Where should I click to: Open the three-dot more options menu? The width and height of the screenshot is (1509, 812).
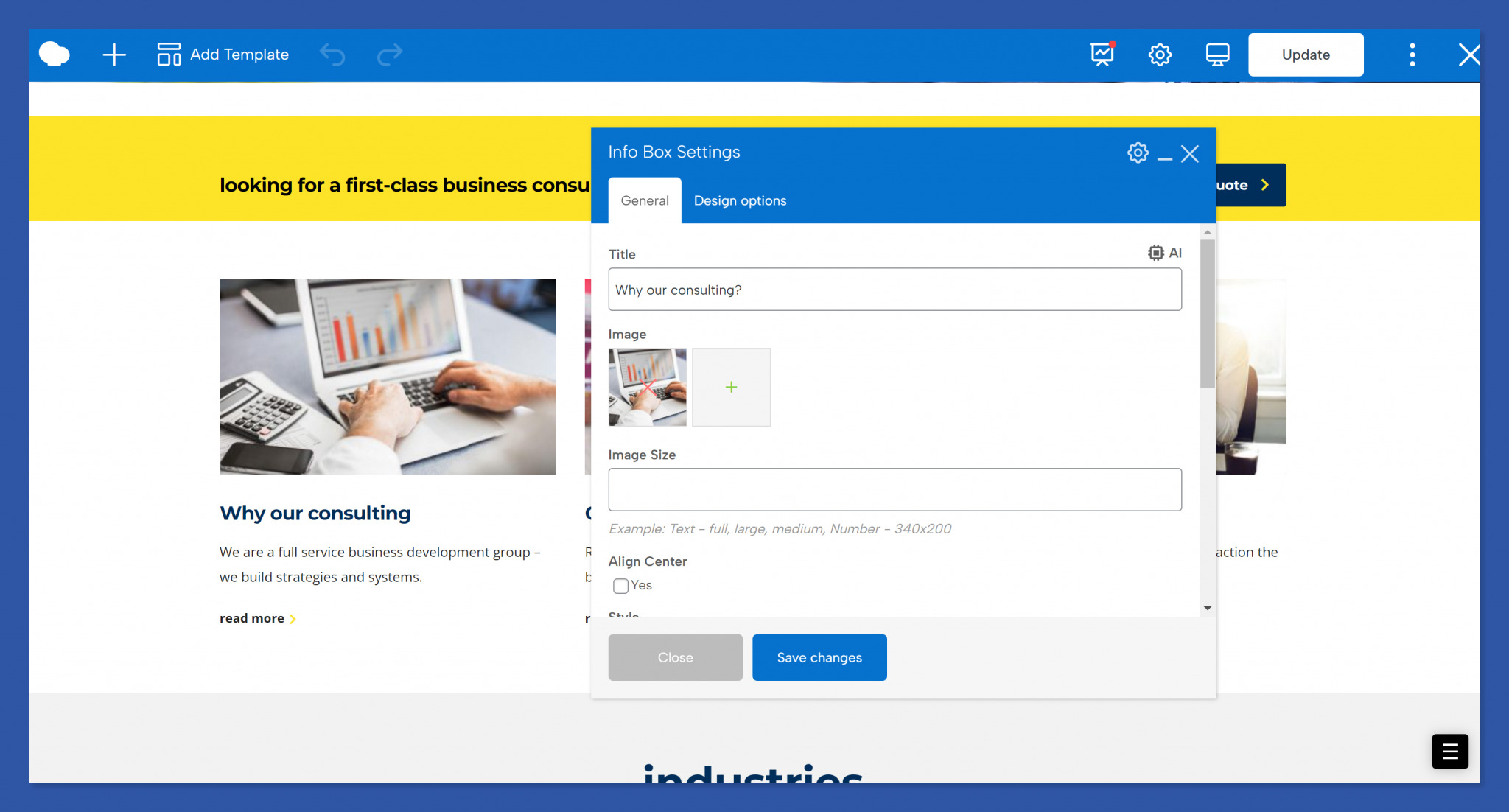(1412, 55)
